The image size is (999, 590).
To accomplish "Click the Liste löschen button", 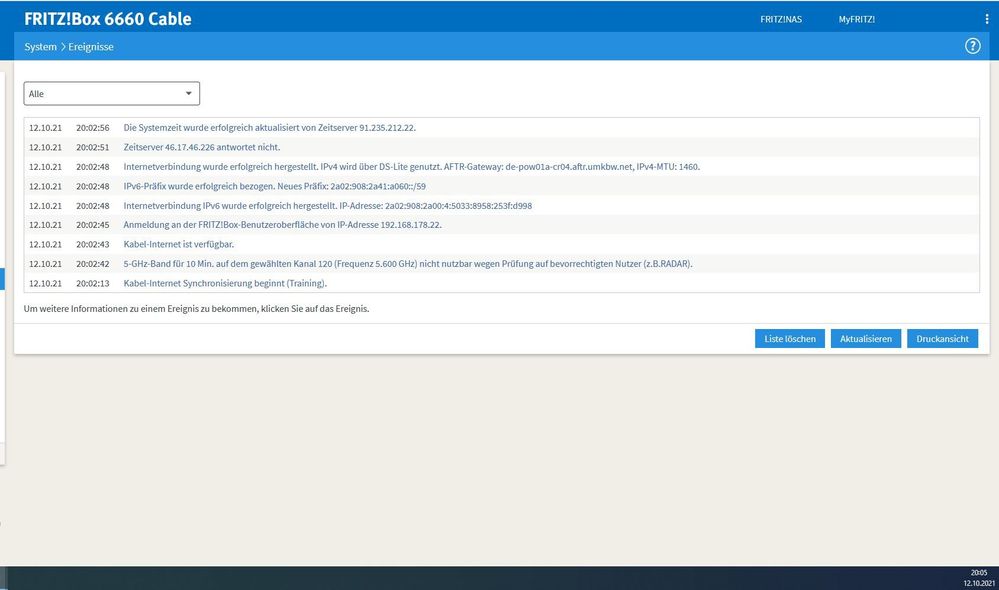I will (x=789, y=339).
